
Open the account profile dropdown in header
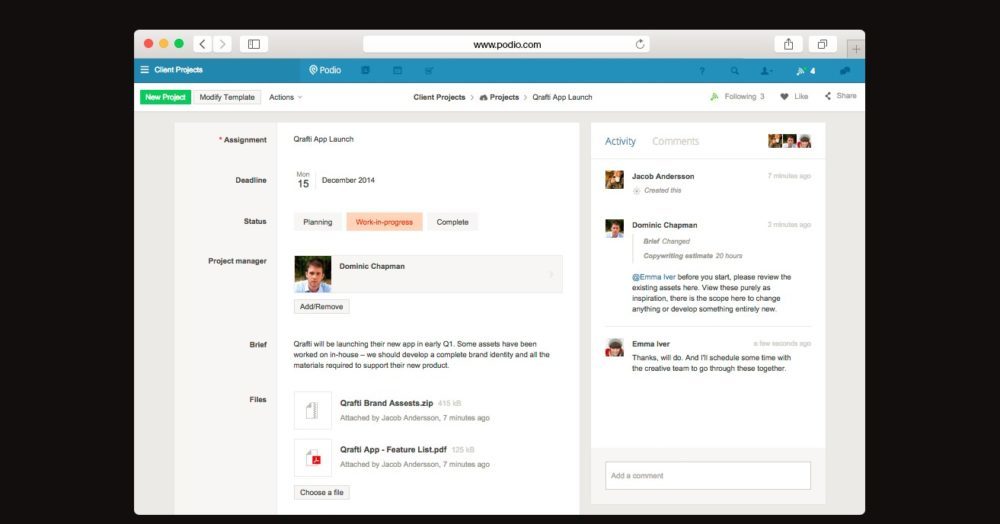pyautogui.click(x=766, y=71)
